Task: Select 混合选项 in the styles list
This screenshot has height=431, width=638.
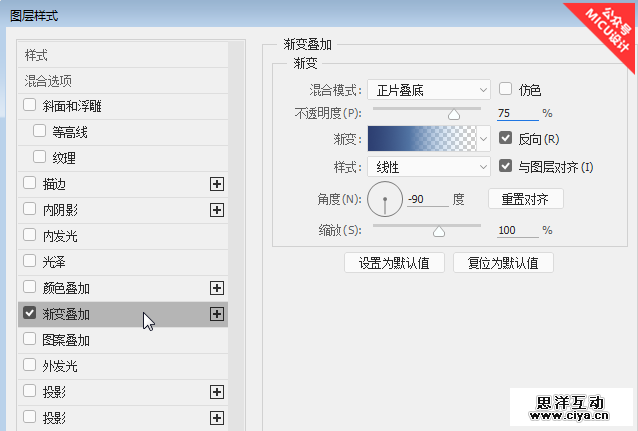Action: [49, 80]
